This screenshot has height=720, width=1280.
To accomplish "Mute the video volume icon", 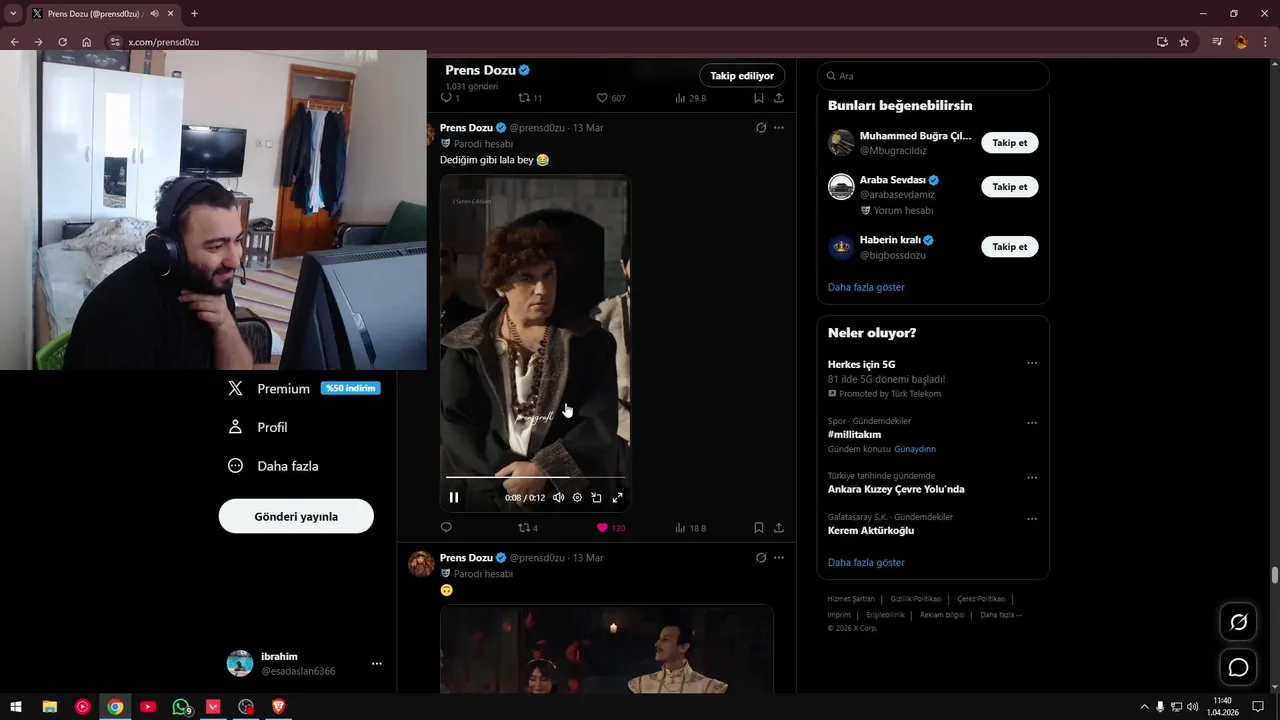I will 558,497.
